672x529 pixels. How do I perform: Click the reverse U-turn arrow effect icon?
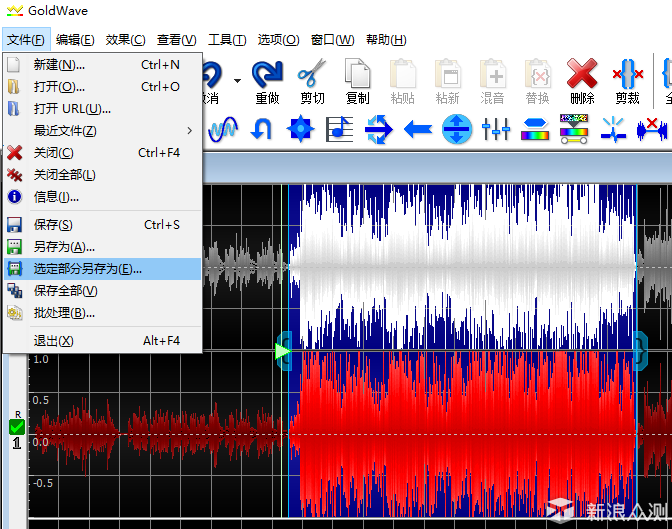(x=261, y=129)
